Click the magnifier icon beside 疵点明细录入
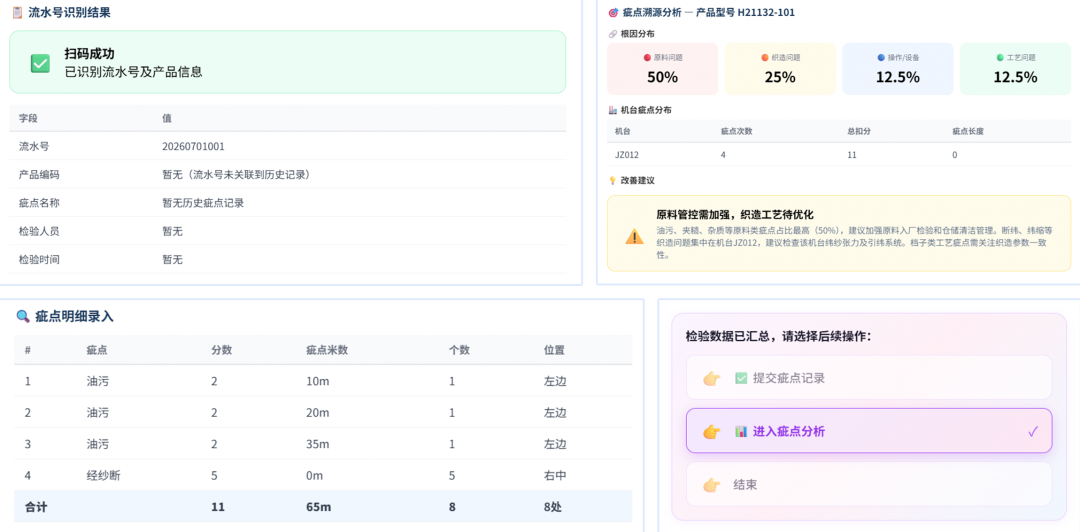 tap(23, 316)
